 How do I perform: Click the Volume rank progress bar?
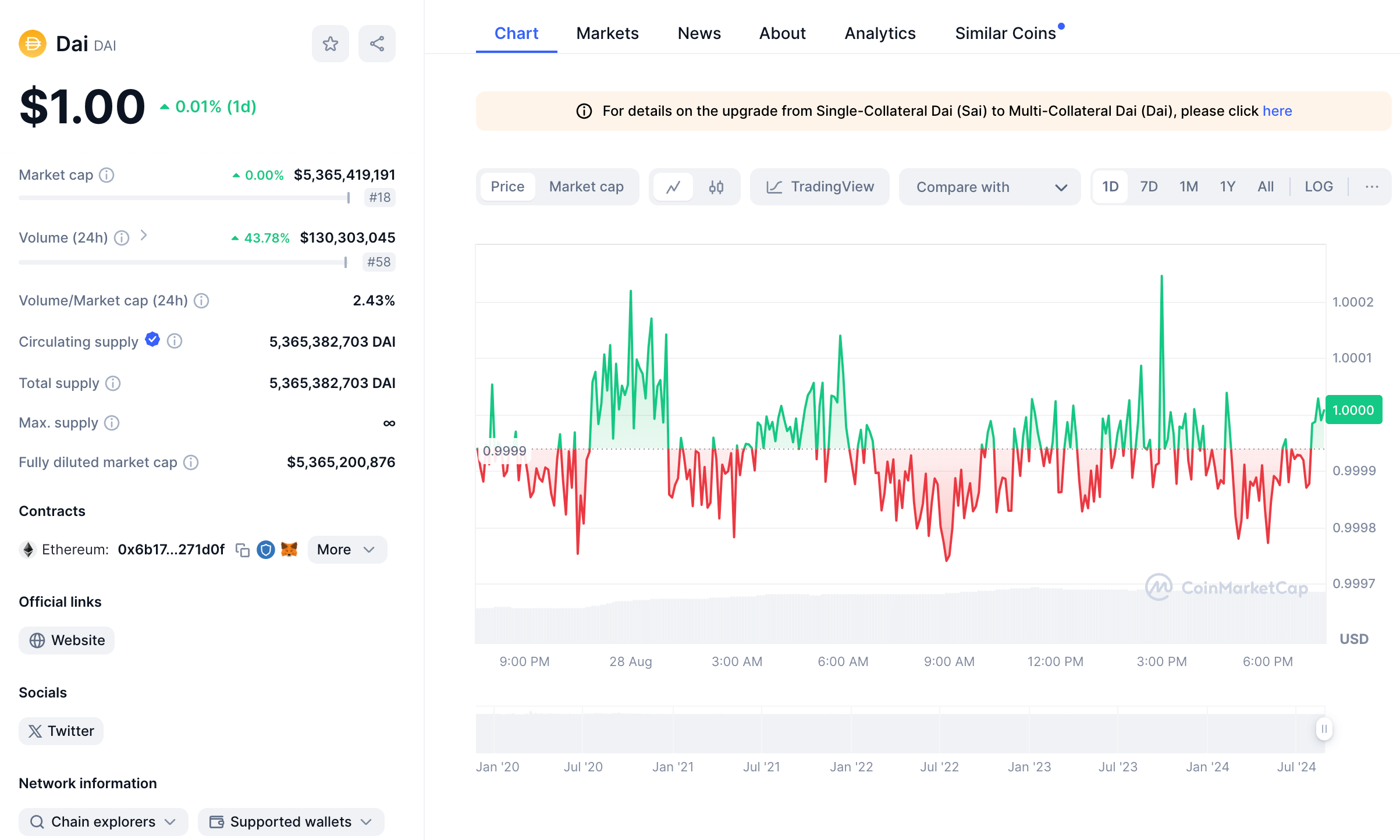point(183,262)
